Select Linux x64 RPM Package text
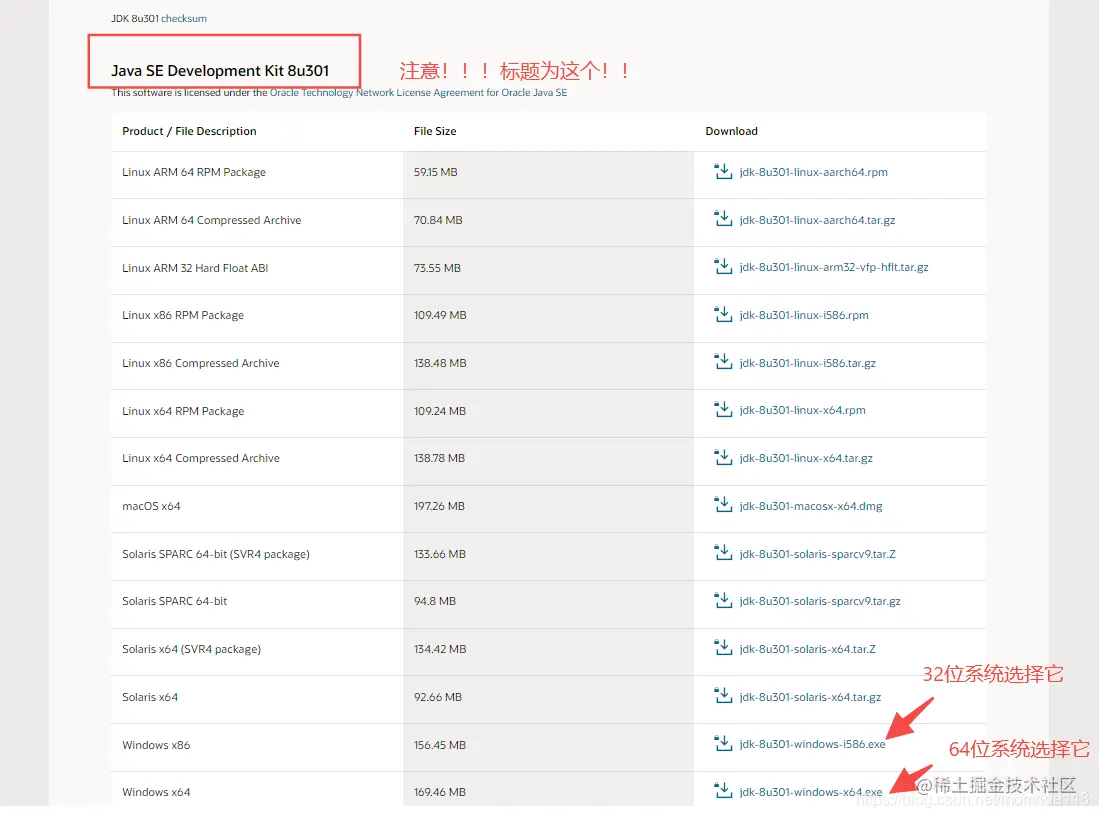 point(183,411)
